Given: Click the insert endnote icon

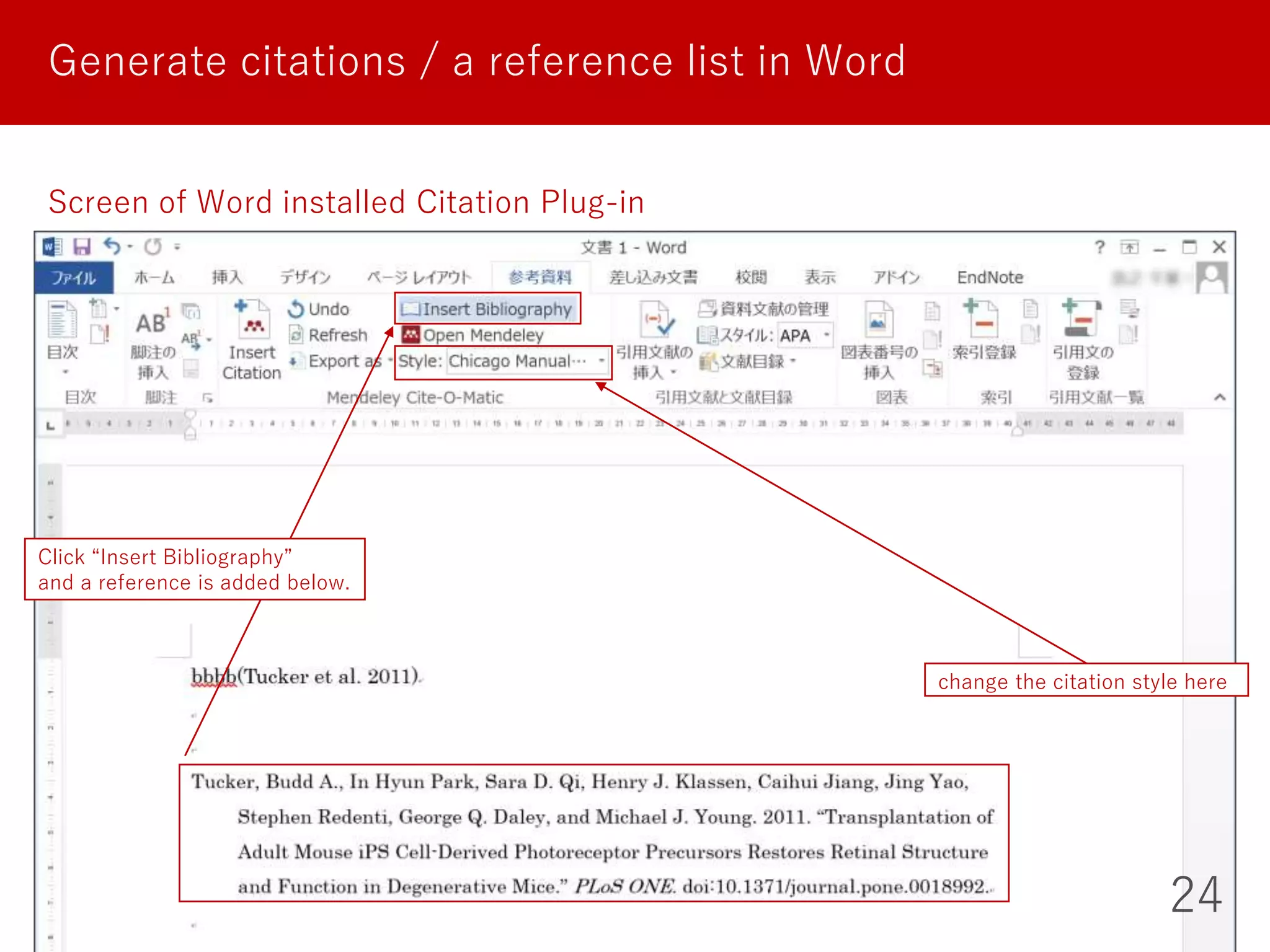Looking at the screenshot, I should pyautogui.click(x=191, y=310).
